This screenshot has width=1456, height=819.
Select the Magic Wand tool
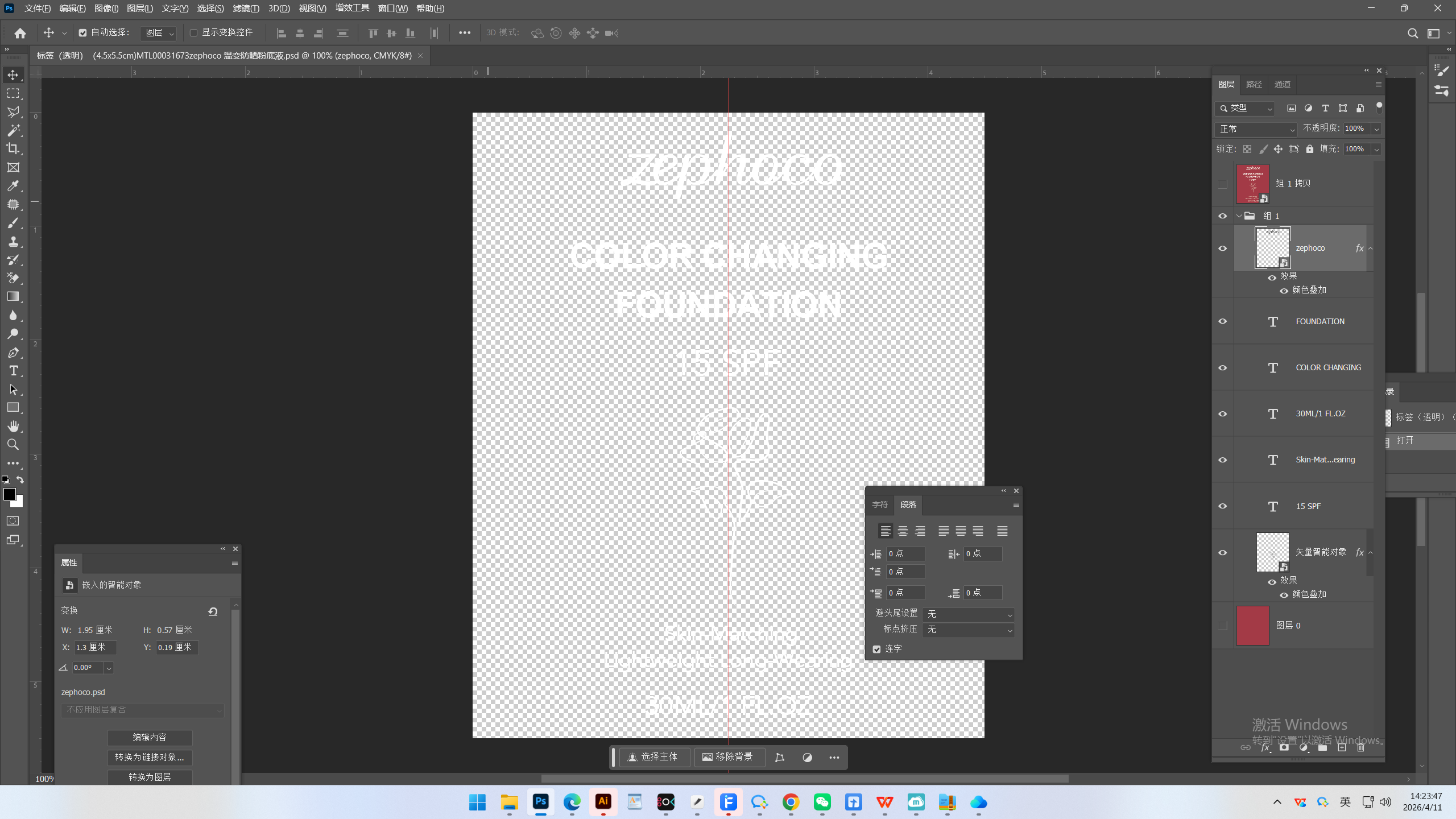tap(13, 130)
